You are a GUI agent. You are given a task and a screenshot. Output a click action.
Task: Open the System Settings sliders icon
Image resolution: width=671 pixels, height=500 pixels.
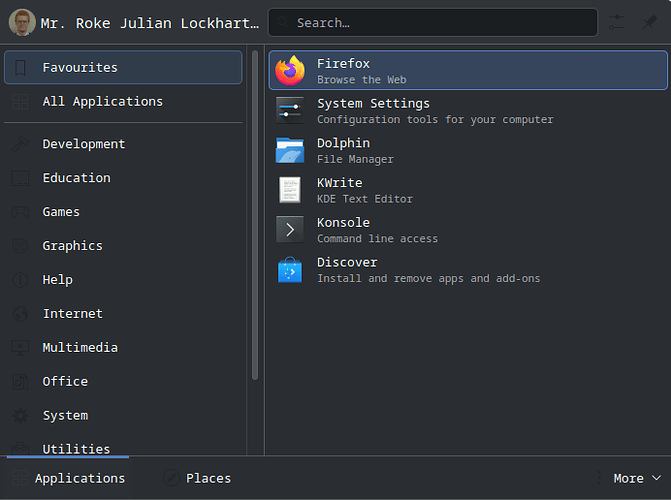(x=290, y=110)
